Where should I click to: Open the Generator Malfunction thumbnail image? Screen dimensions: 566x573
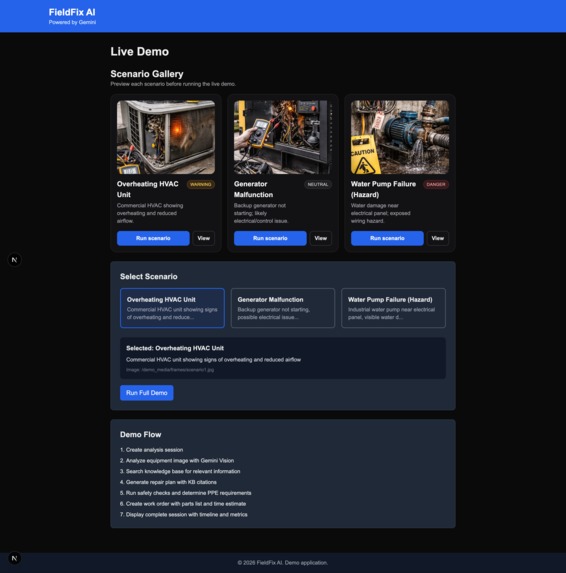283,137
